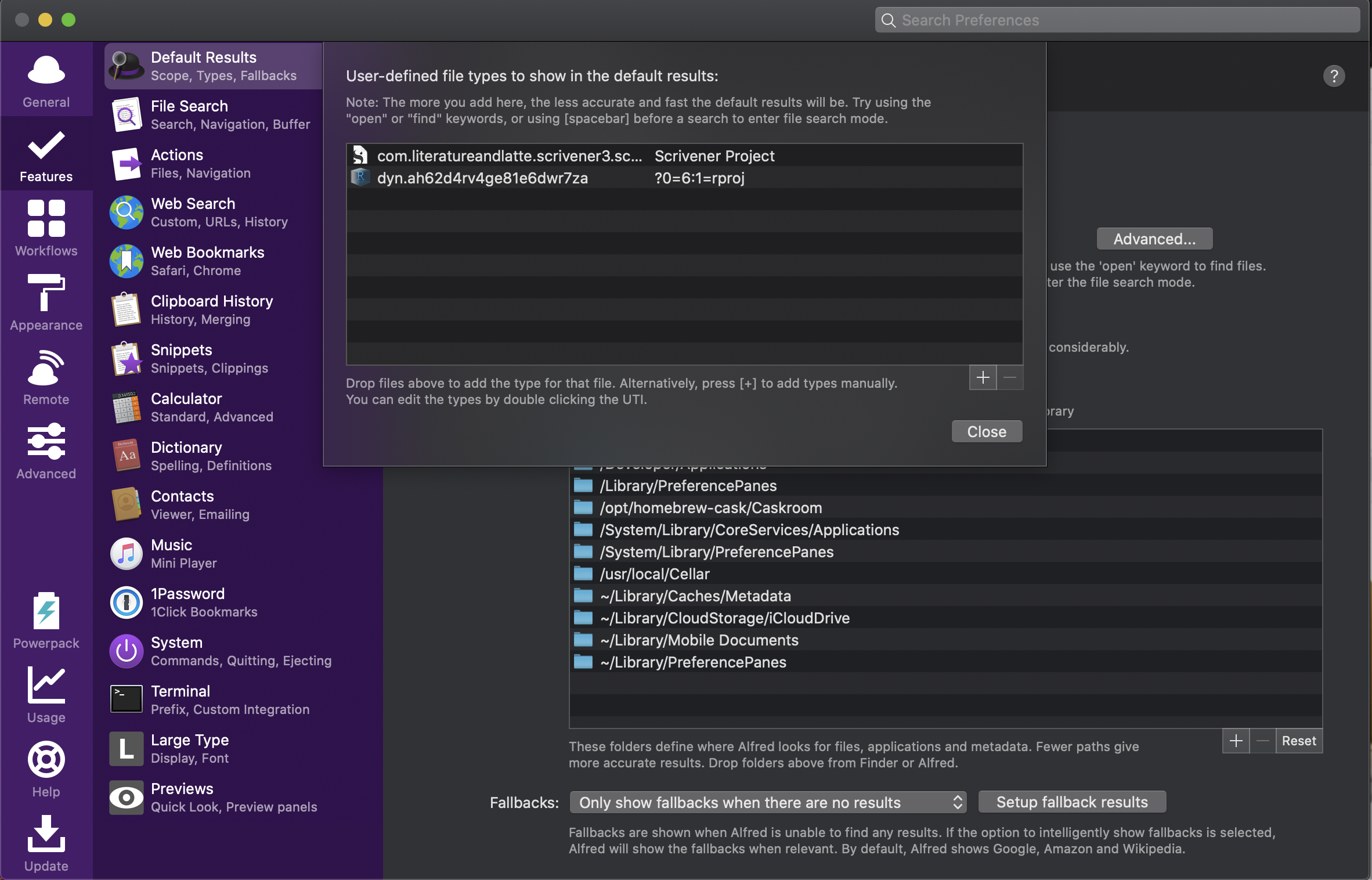The width and height of the screenshot is (1372, 880).
Task: Open the Help section
Action: click(46, 770)
